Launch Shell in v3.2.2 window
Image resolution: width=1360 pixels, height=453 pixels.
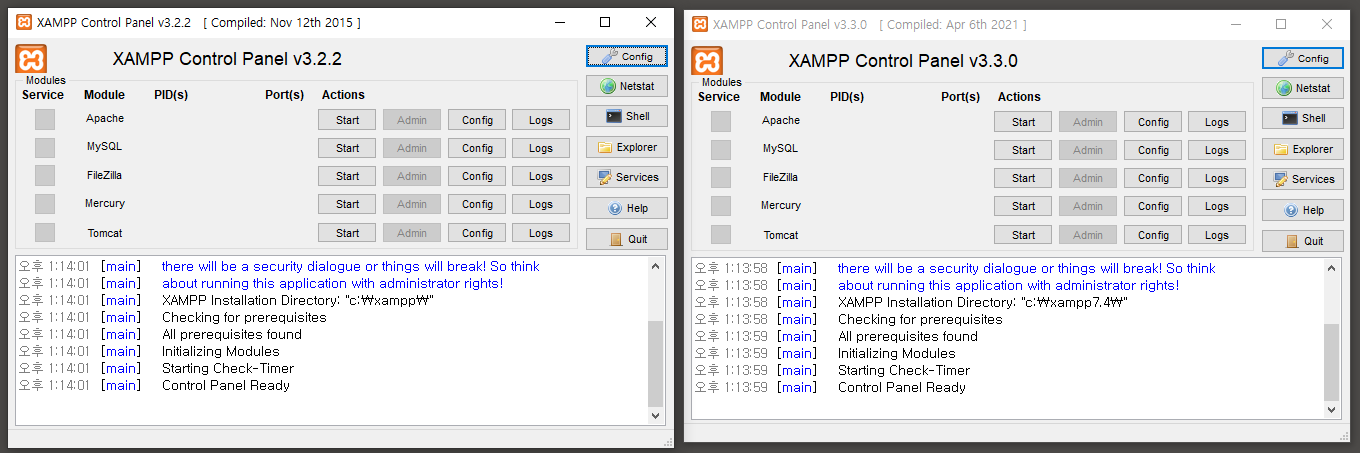627,117
